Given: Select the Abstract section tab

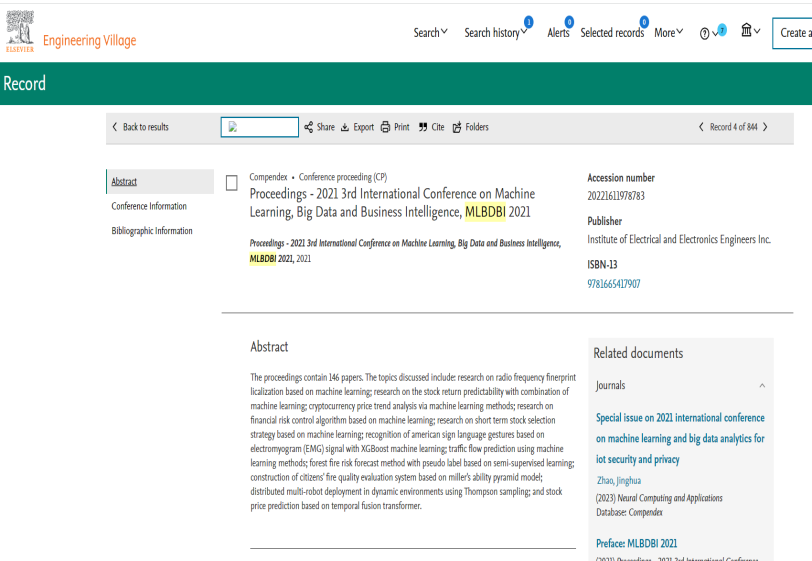Looking at the screenshot, I should tap(160, 181).
